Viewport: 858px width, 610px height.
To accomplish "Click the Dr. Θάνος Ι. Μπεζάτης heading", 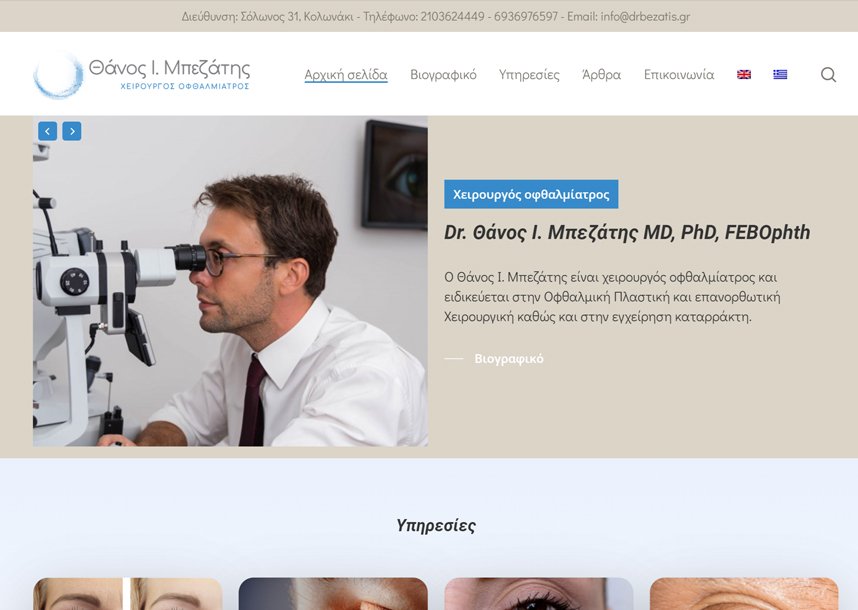I will coord(627,233).
